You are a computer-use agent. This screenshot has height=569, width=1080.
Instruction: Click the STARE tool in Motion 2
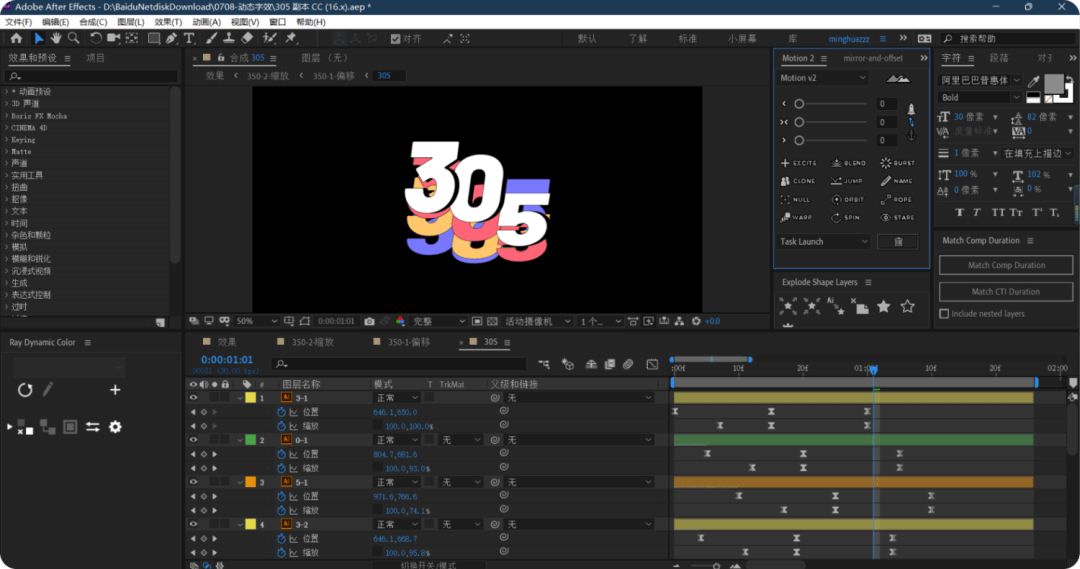click(x=897, y=218)
